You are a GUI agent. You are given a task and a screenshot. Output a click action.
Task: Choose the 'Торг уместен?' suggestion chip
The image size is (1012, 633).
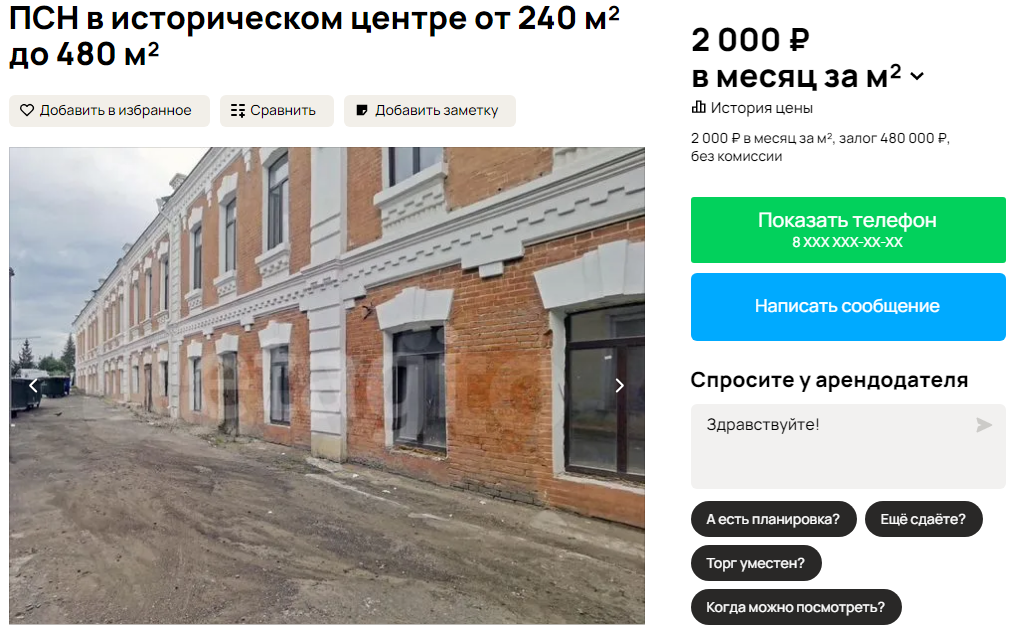tap(756, 563)
